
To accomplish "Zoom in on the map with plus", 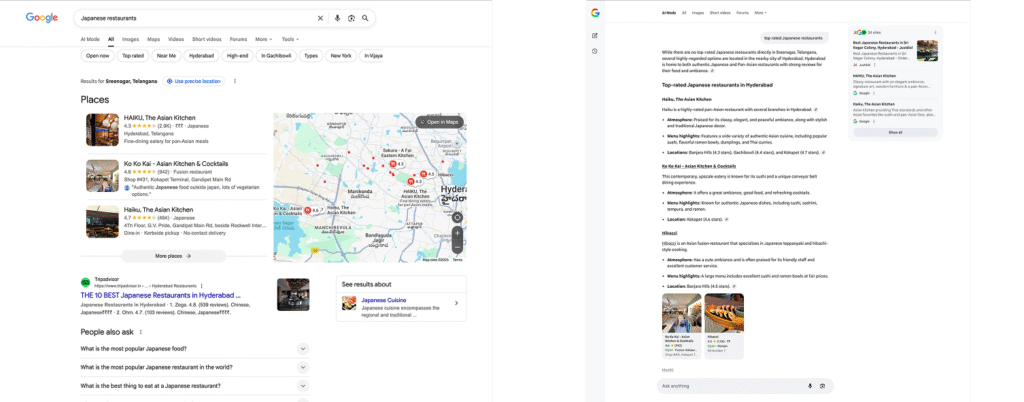I will (x=457, y=233).
